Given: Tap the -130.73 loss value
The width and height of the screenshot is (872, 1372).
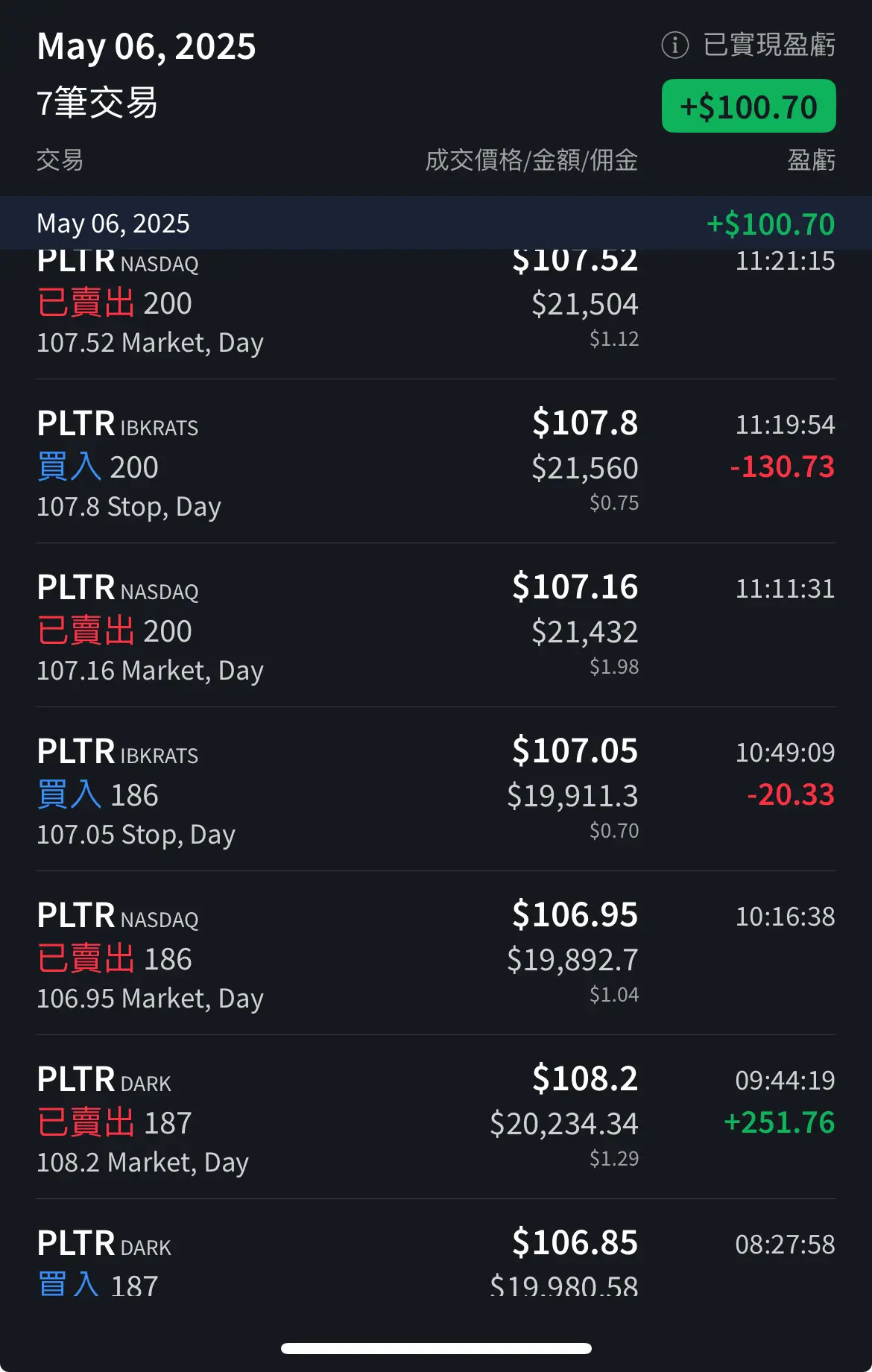Looking at the screenshot, I should [x=782, y=467].
